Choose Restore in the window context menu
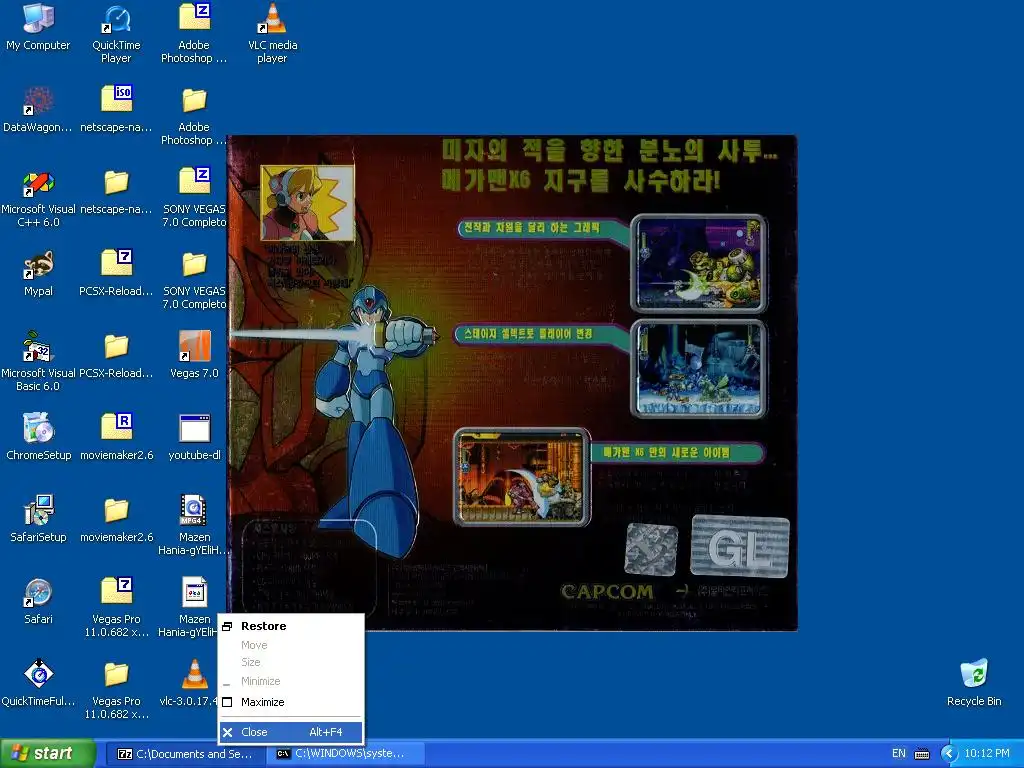The width and height of the screenshot is (1024, 768). pyautogui.click(x=291, y=626)
